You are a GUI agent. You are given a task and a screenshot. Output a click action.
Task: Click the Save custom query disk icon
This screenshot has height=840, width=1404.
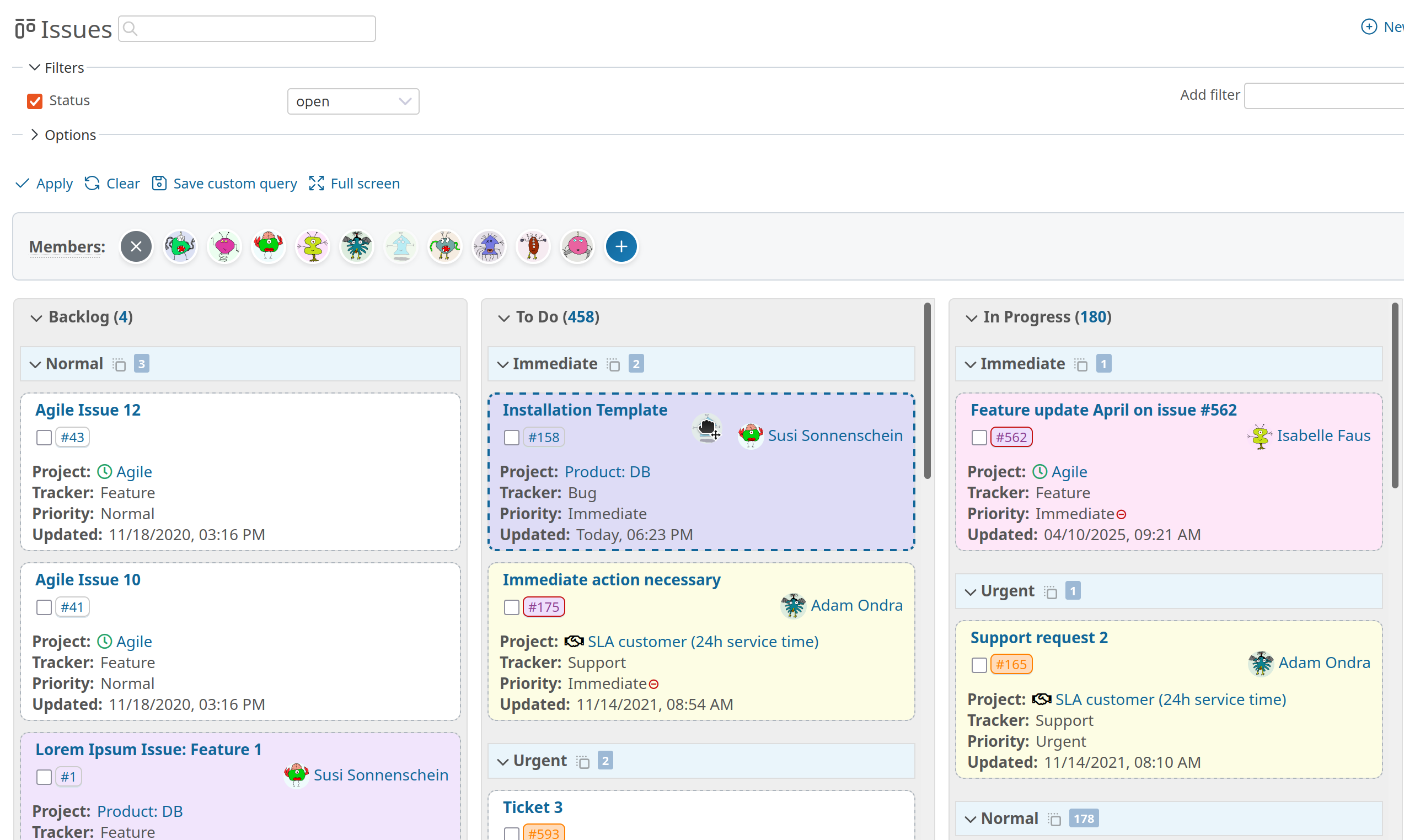pos(159,183)
